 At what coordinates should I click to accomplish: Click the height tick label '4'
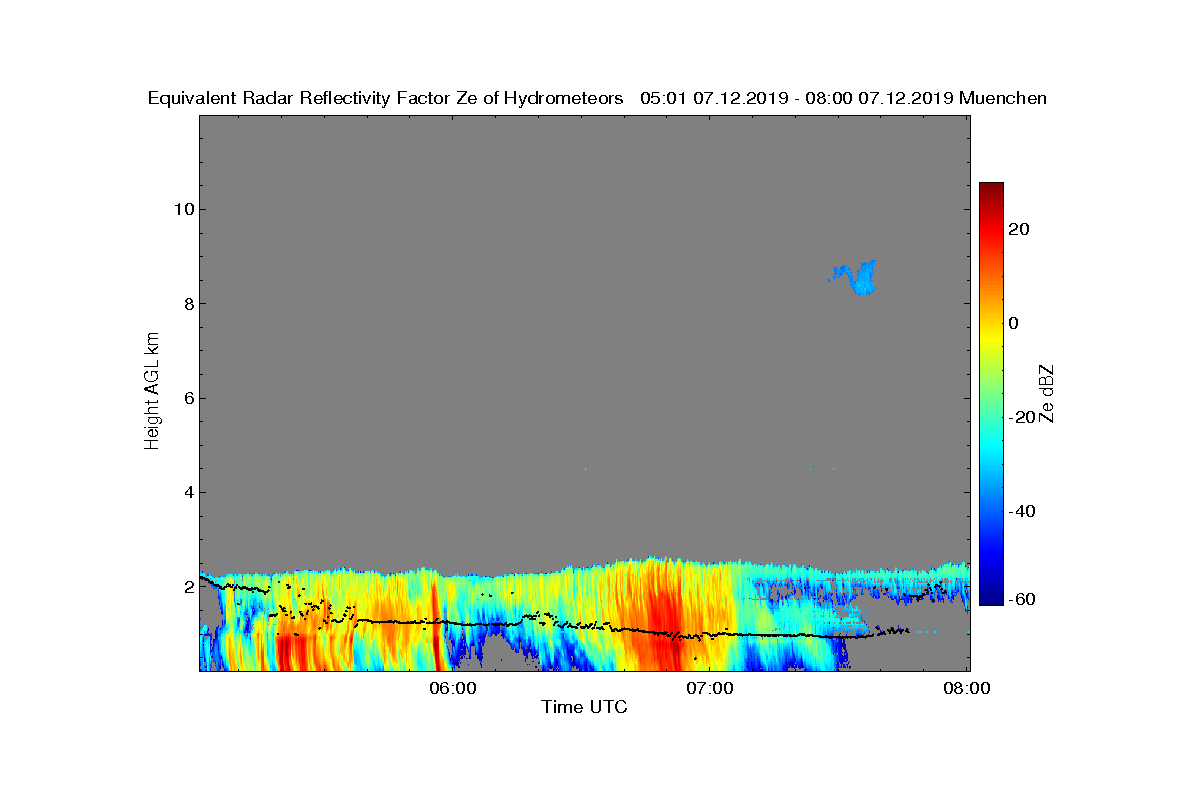point(188,492)
